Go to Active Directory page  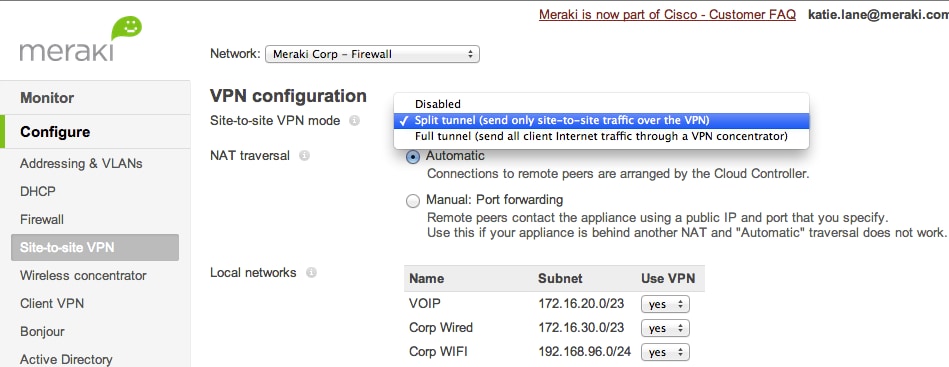pyautogui.click(x=66, y=359)
